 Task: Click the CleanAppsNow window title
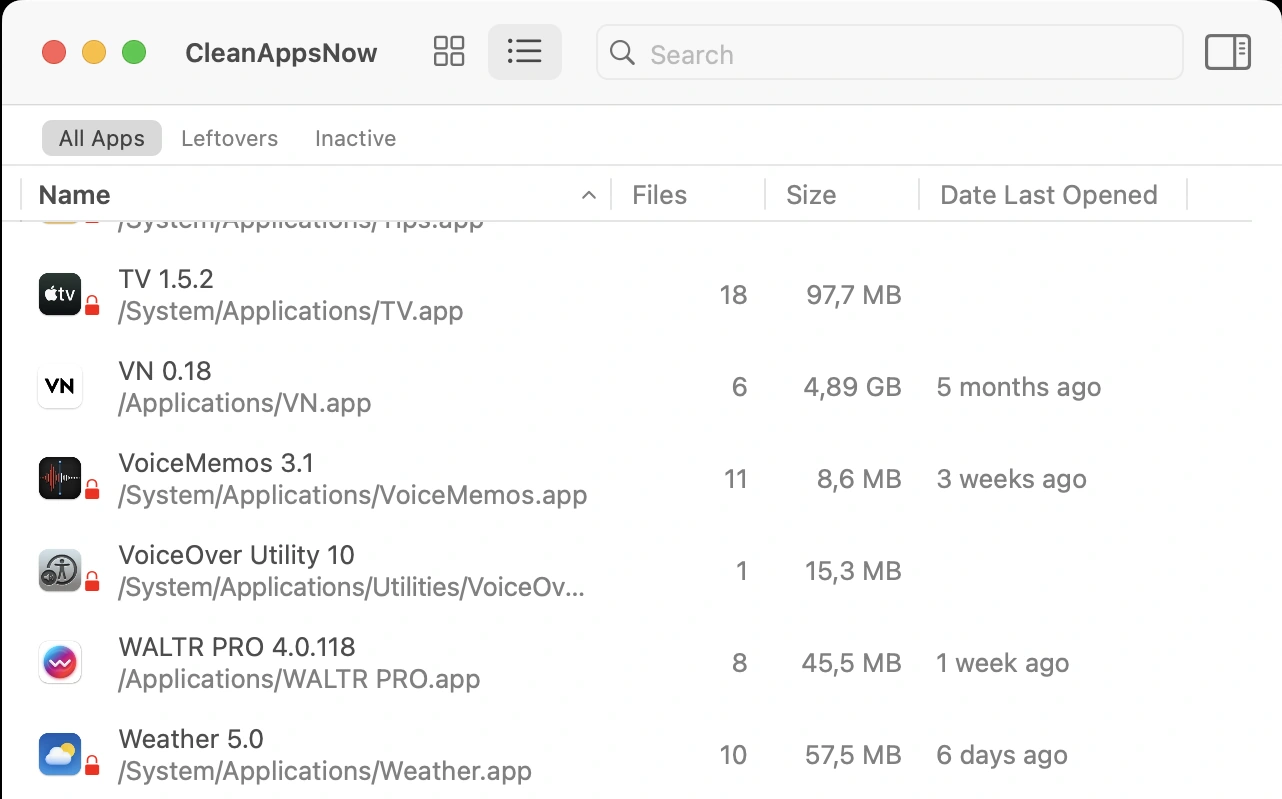coord(281,53)
